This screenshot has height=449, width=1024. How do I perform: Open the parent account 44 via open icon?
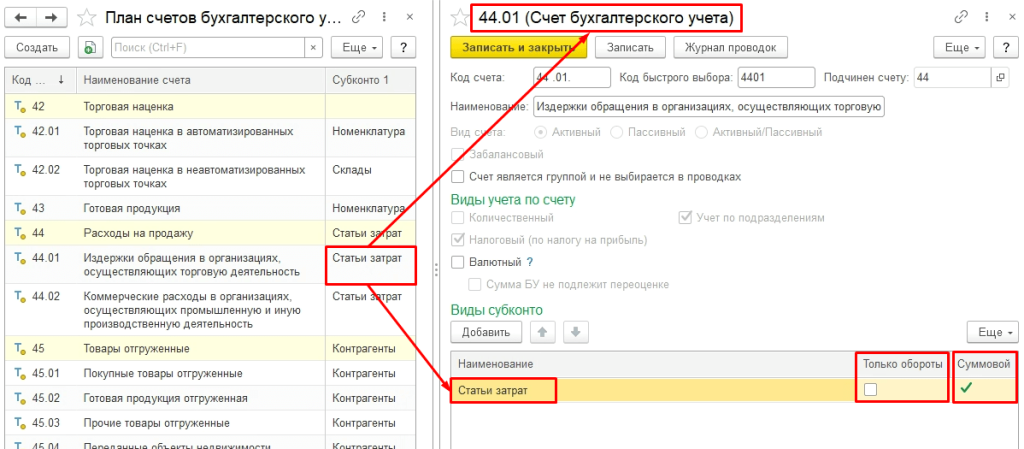(x=1000, y=77)
